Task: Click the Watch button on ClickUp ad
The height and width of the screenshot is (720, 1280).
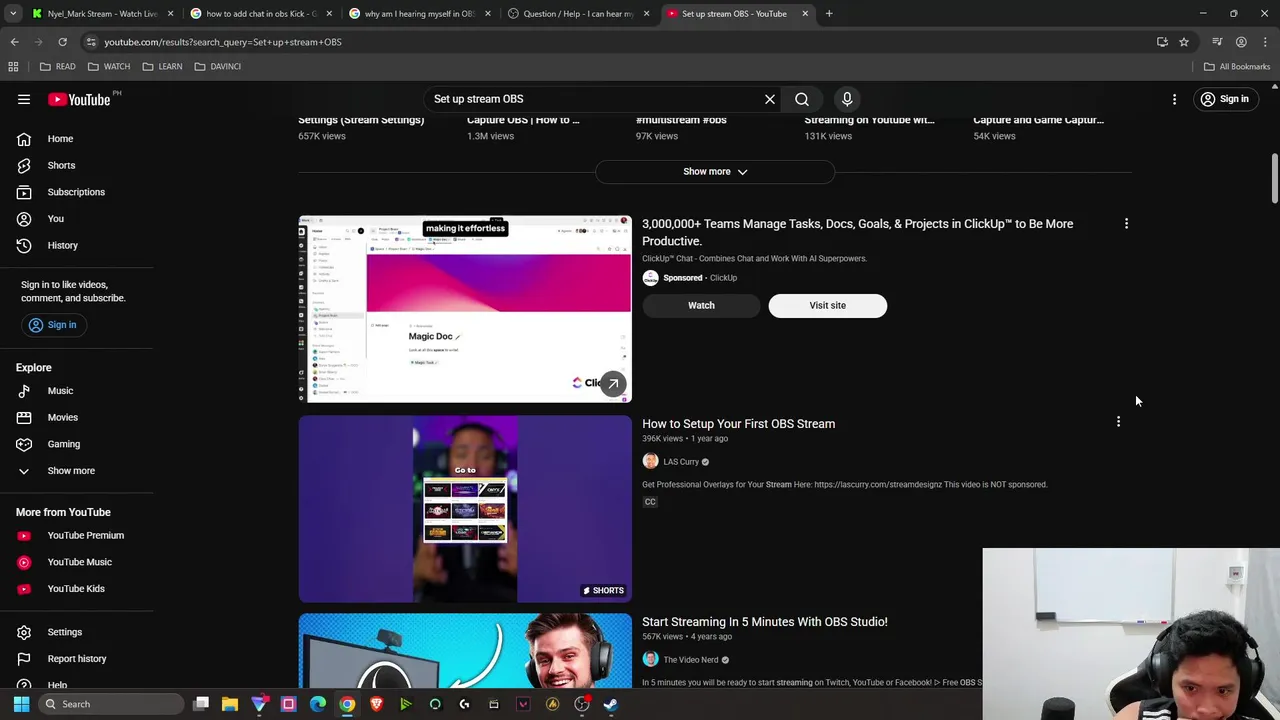Action: 701,305
